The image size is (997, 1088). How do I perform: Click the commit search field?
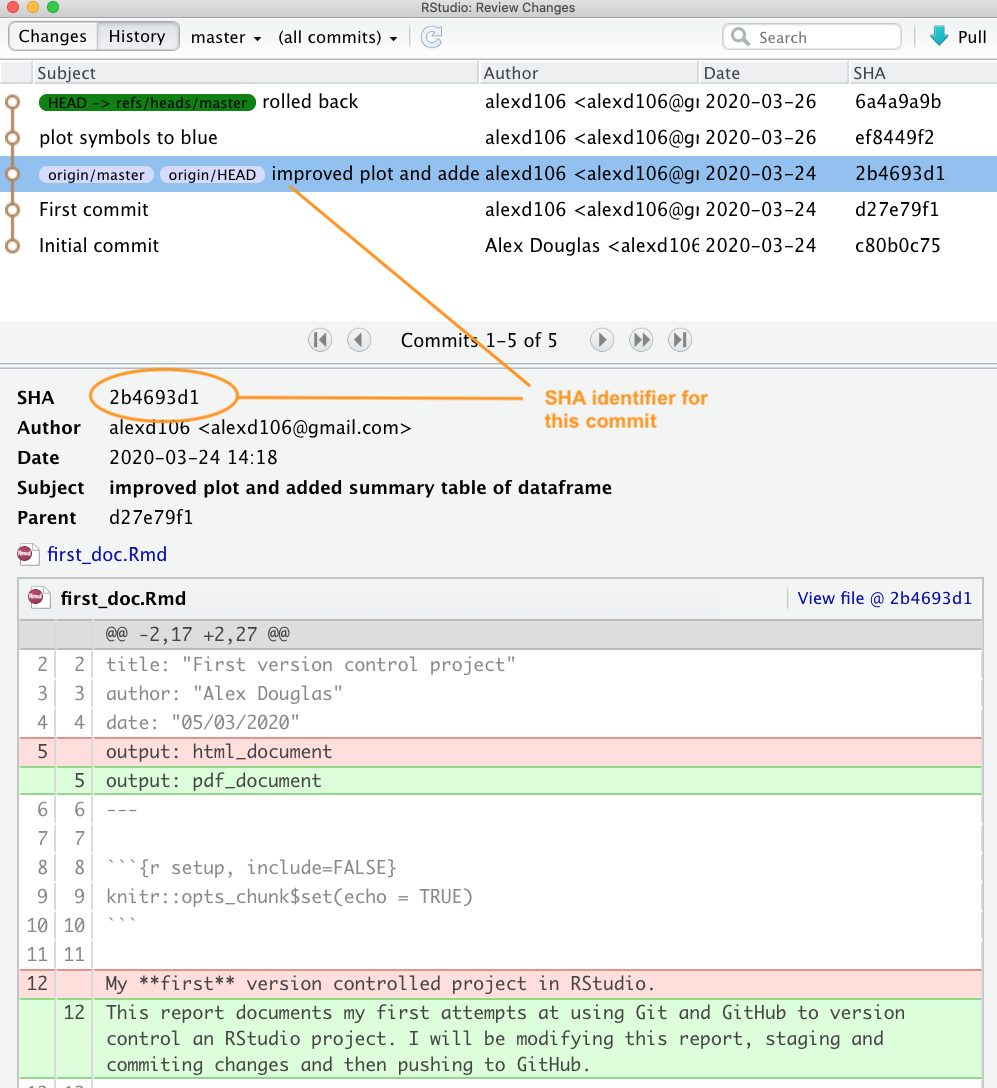pos(812,37)
